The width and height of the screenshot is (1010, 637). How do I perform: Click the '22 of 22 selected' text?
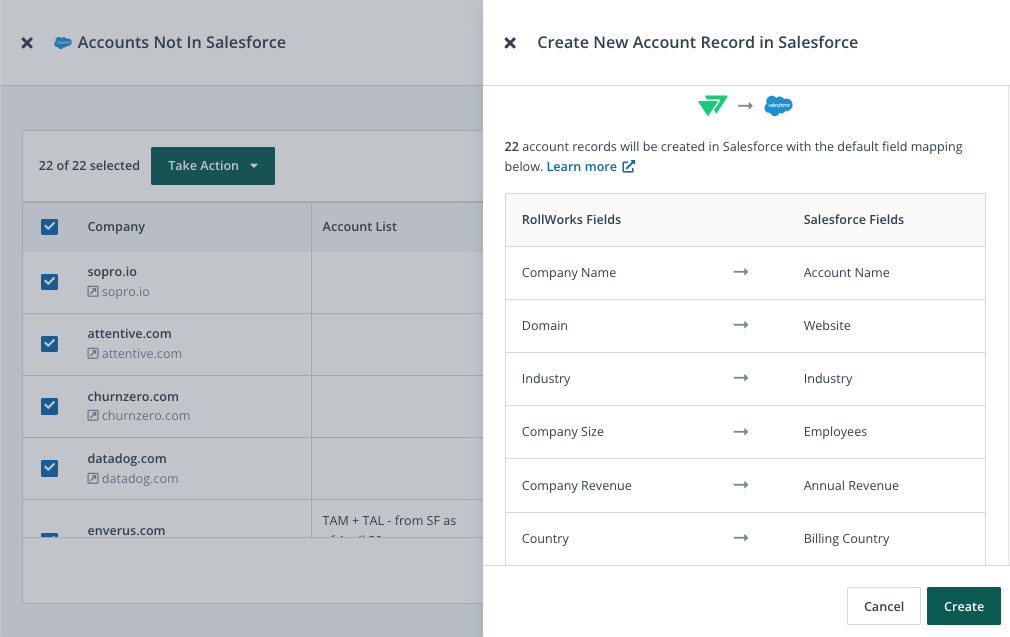[x=89, y=166]
